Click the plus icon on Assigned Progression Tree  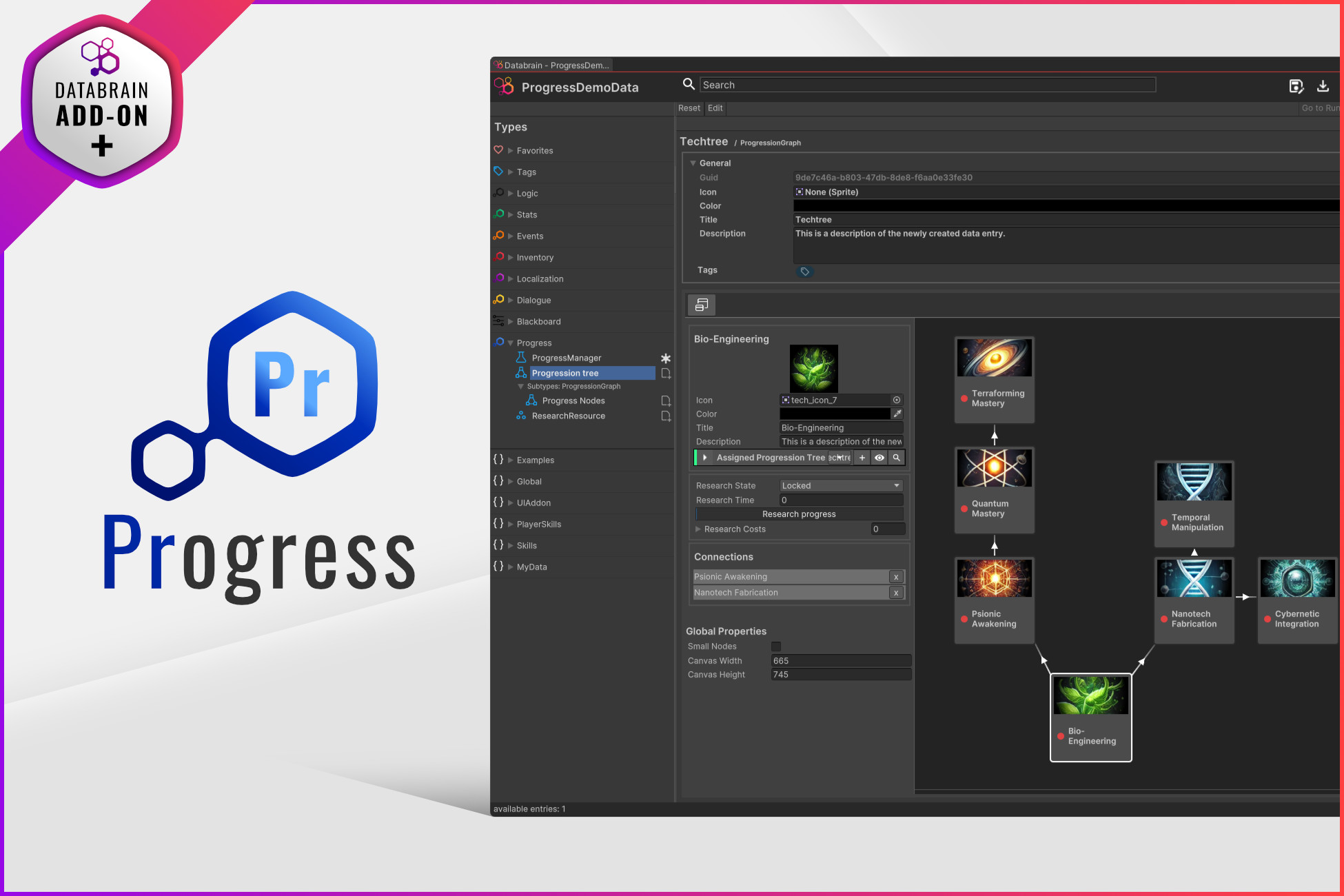tap(862, 458)
